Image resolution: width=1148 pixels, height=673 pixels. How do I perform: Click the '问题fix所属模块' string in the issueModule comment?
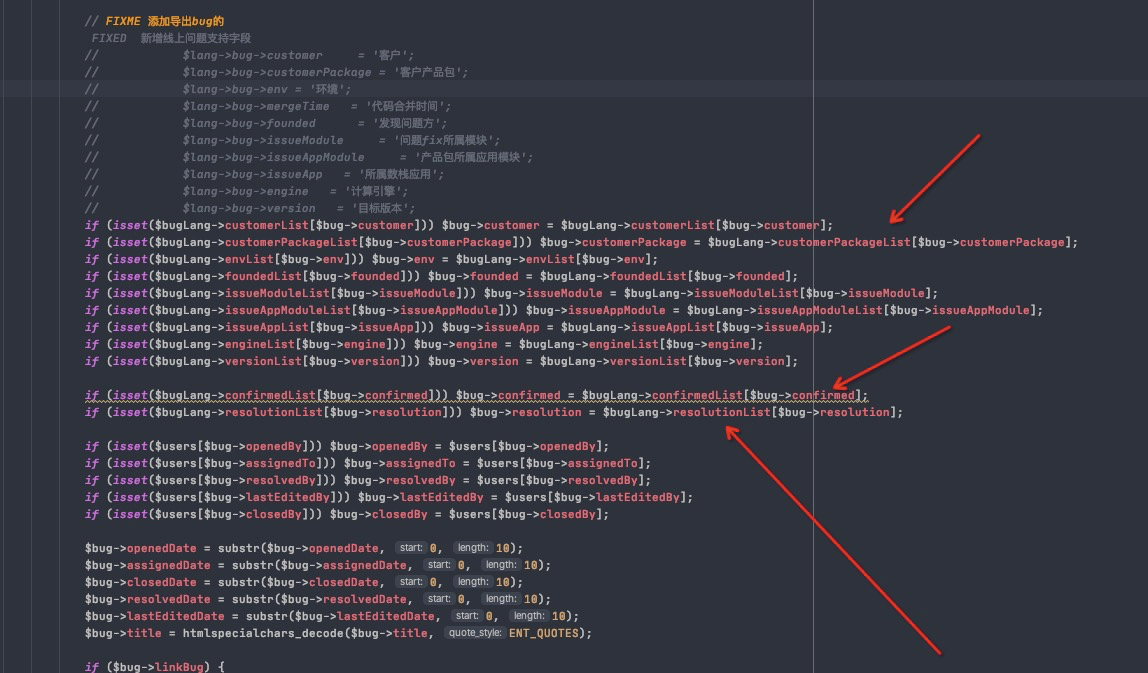(444, 140)
